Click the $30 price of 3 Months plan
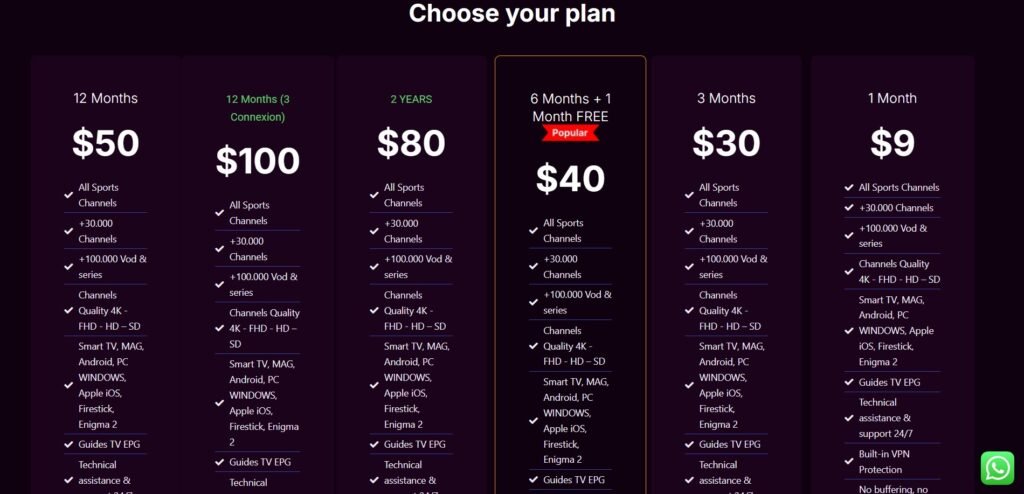Screen dimensions: 1024x494 726,143
